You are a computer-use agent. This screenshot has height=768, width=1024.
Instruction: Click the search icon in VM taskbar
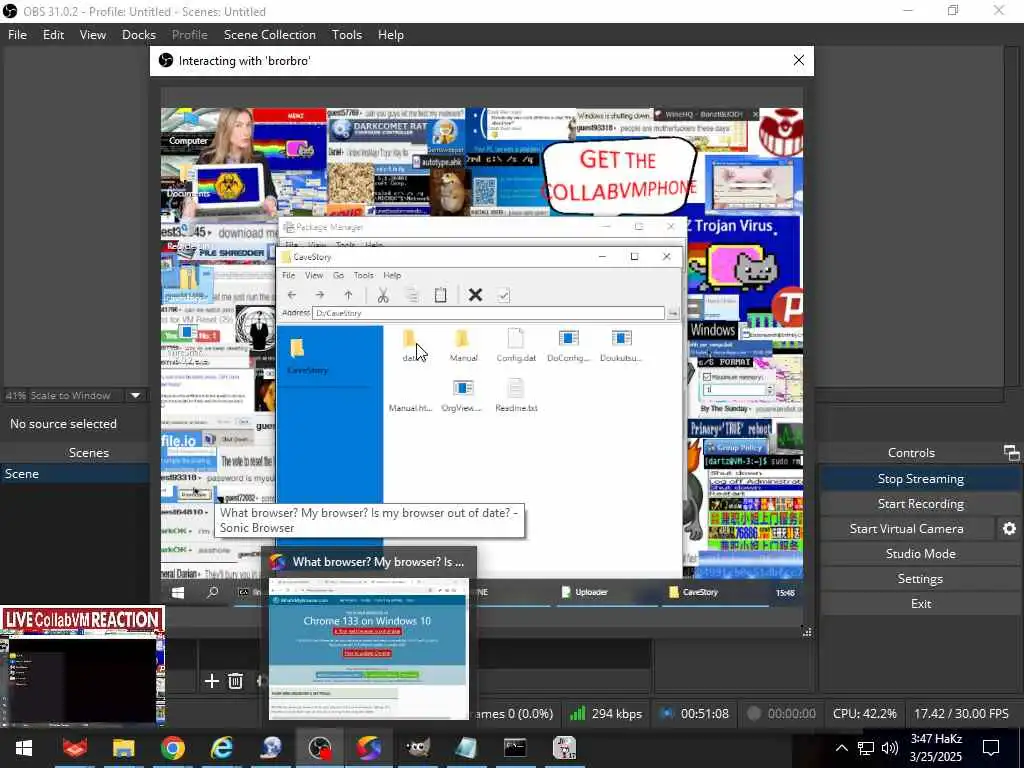click(x=212, y=592)
